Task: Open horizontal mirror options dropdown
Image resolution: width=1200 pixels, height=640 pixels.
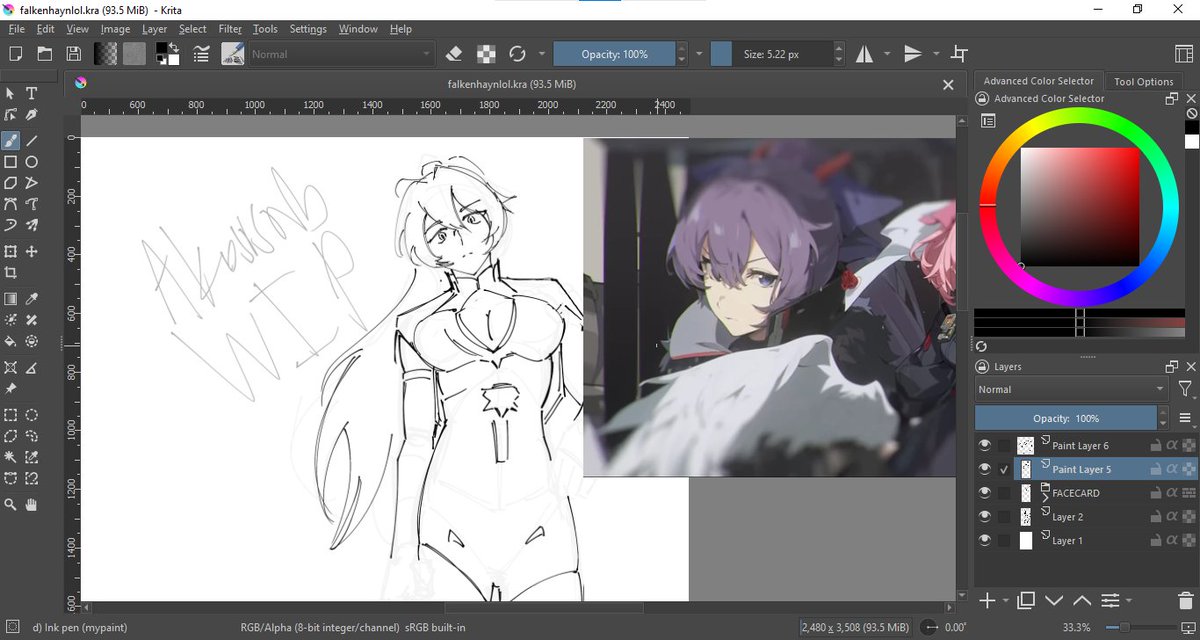Action: click(x=888, y=54)
